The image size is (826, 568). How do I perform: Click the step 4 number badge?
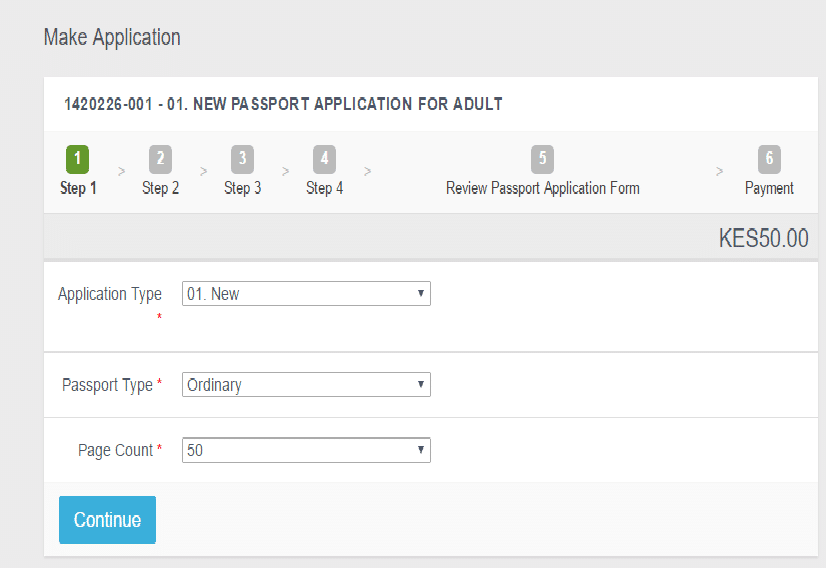pyautogui.click(x=324, y=159)
